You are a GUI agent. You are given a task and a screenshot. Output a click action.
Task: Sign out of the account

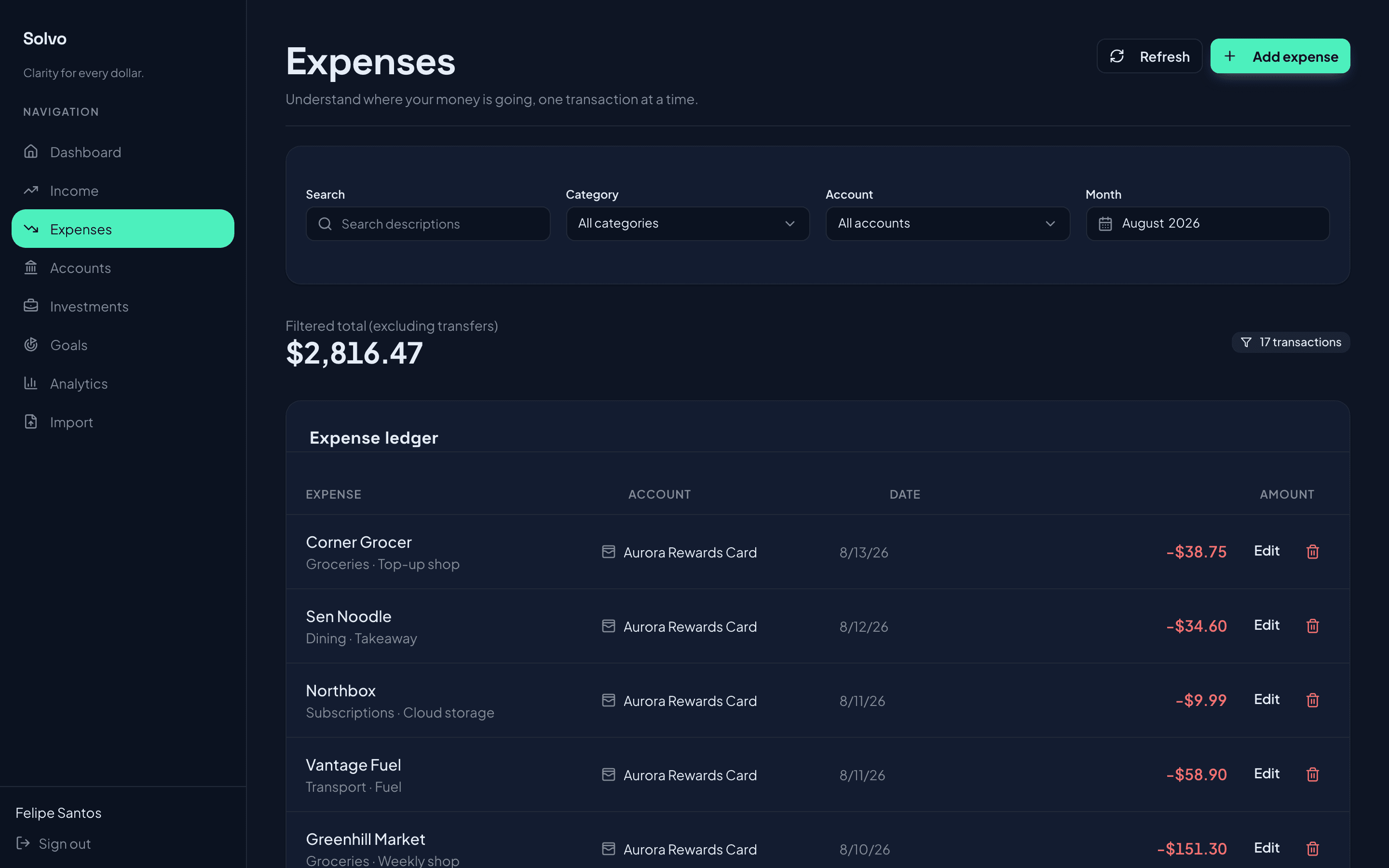point(54,843)
